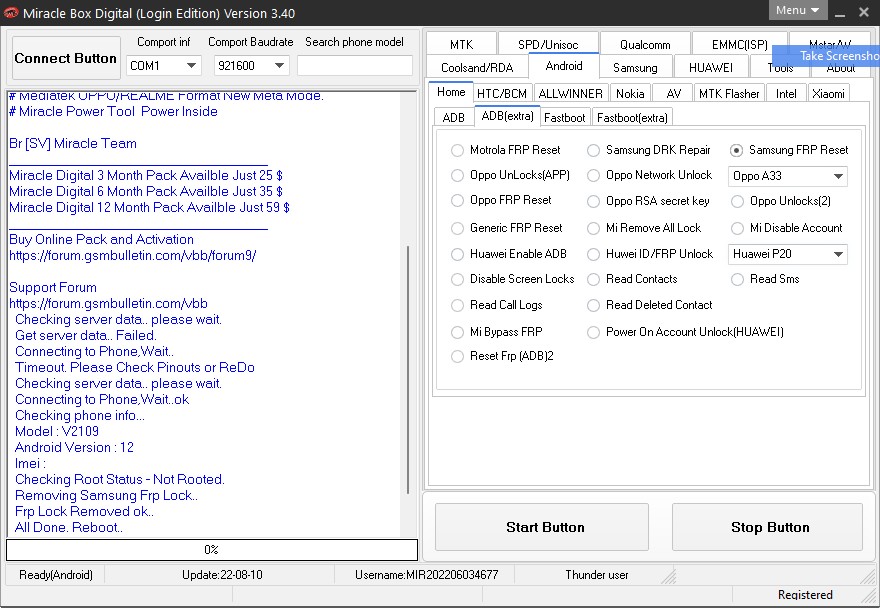Viewport: 880px width, 608px height.
Task: Open the Comport inf COM1 dropdown
Action: 163,66
